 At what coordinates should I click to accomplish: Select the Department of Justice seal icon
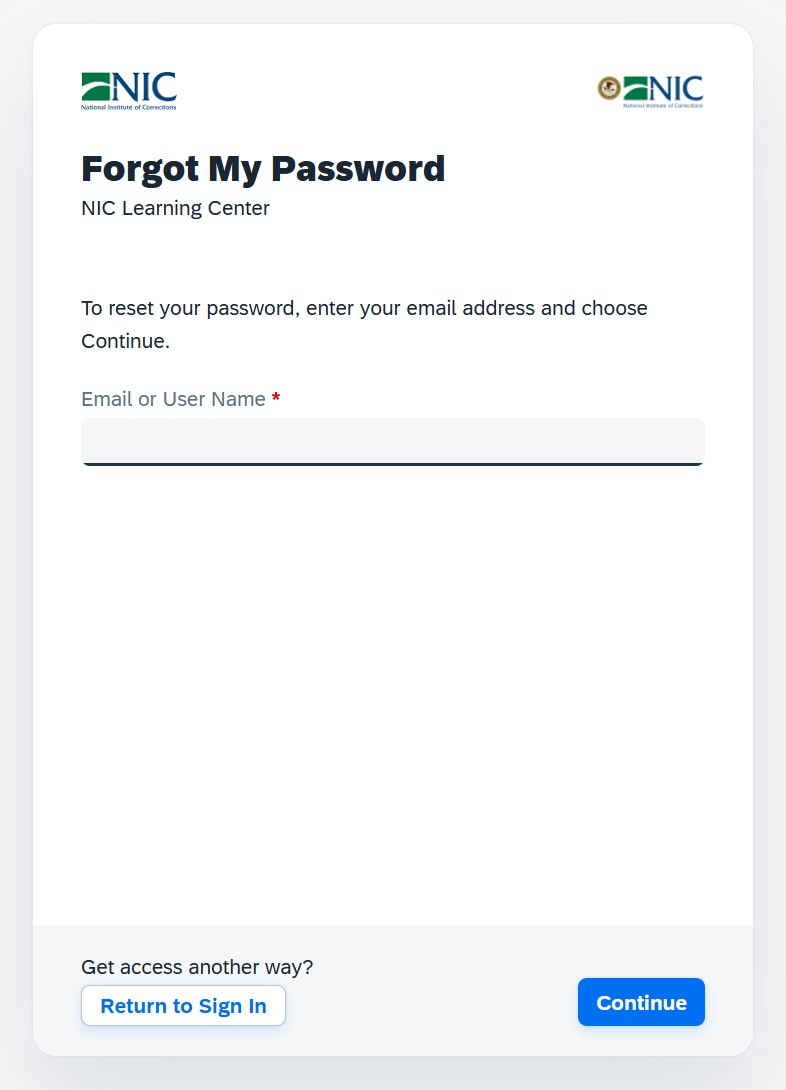608,87
